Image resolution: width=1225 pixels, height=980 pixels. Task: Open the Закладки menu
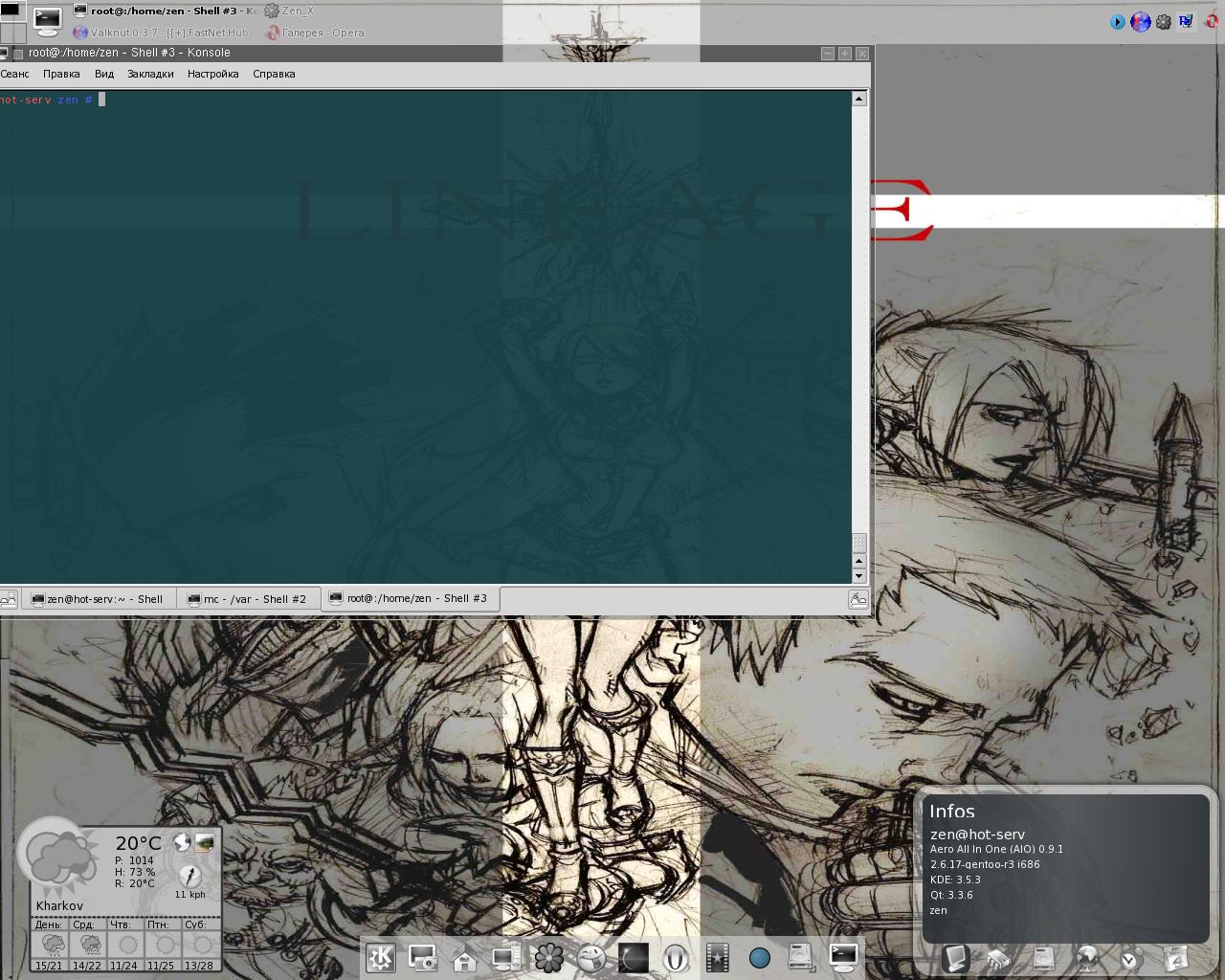pyautogui.click(x=150, y=74)
